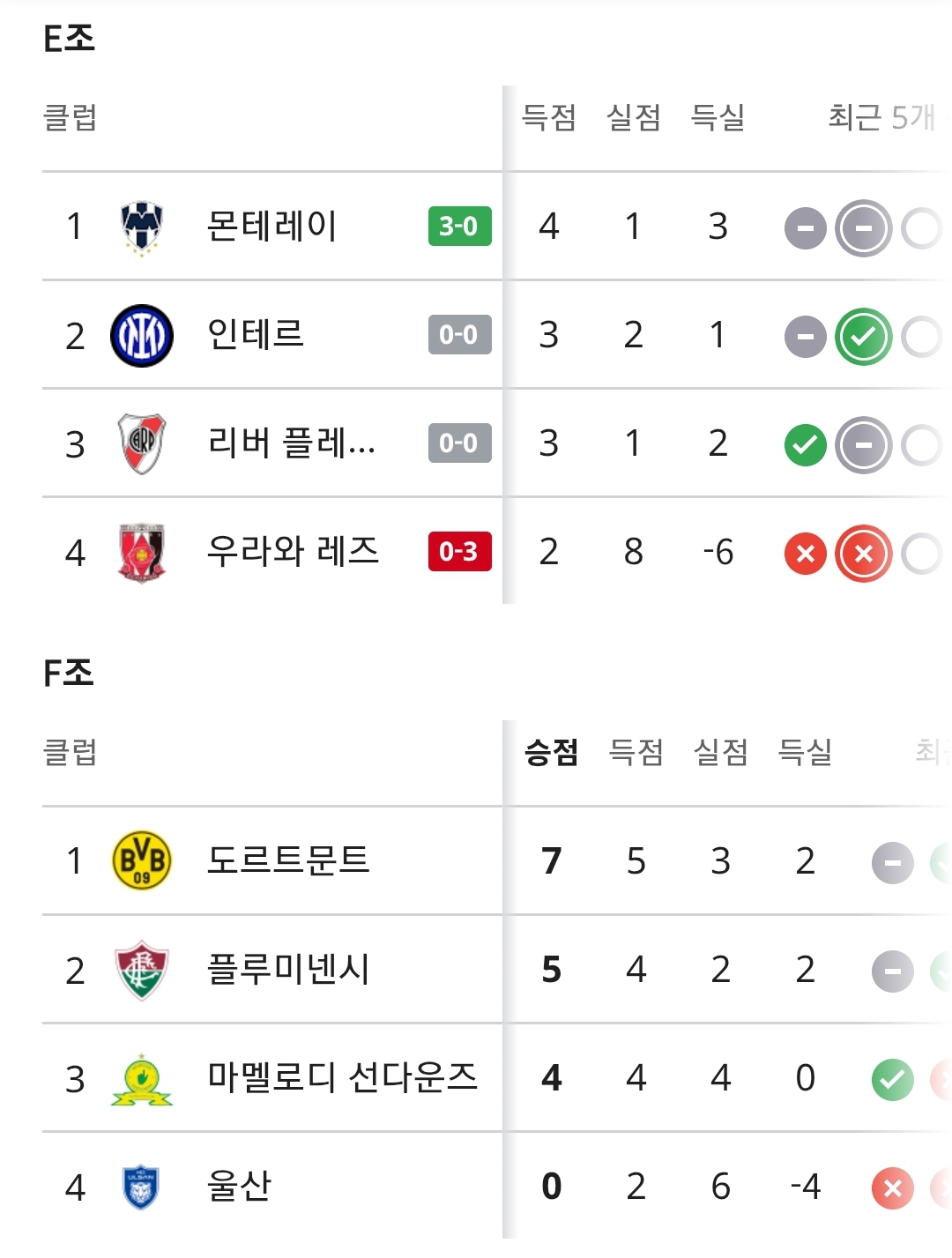Click the 울산 team name
Viewport: 952px width, 1258px height.
pyautogui.click(x=239, y=1187)
